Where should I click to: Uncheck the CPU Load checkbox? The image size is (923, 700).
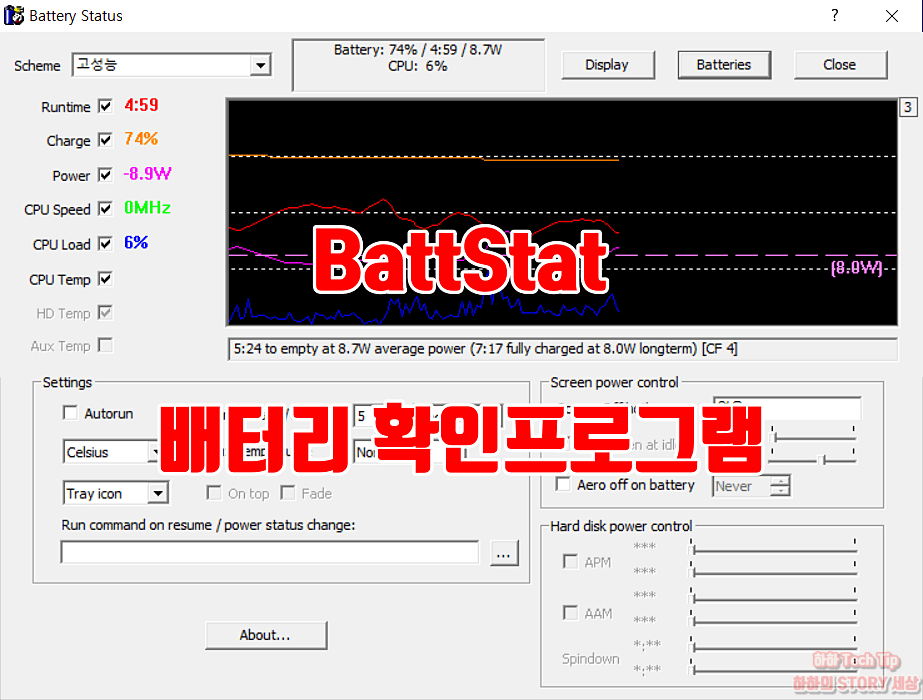[105, 244]
